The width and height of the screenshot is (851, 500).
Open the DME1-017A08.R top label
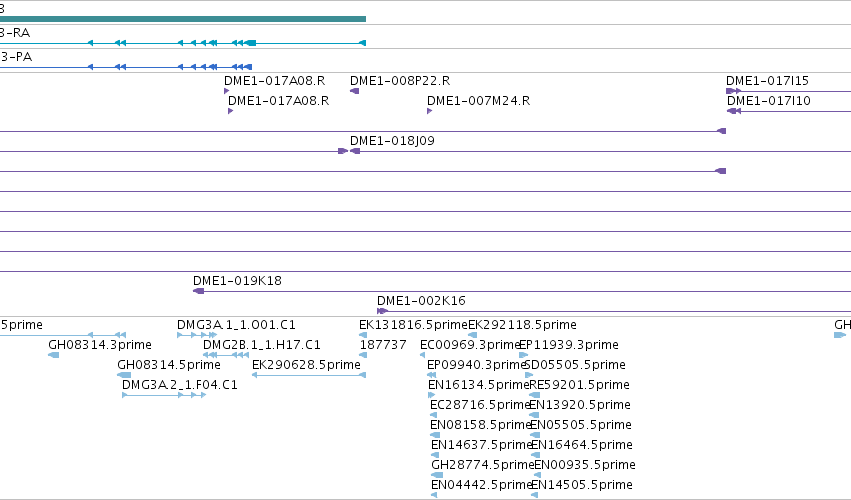click(x=275, y=81)
